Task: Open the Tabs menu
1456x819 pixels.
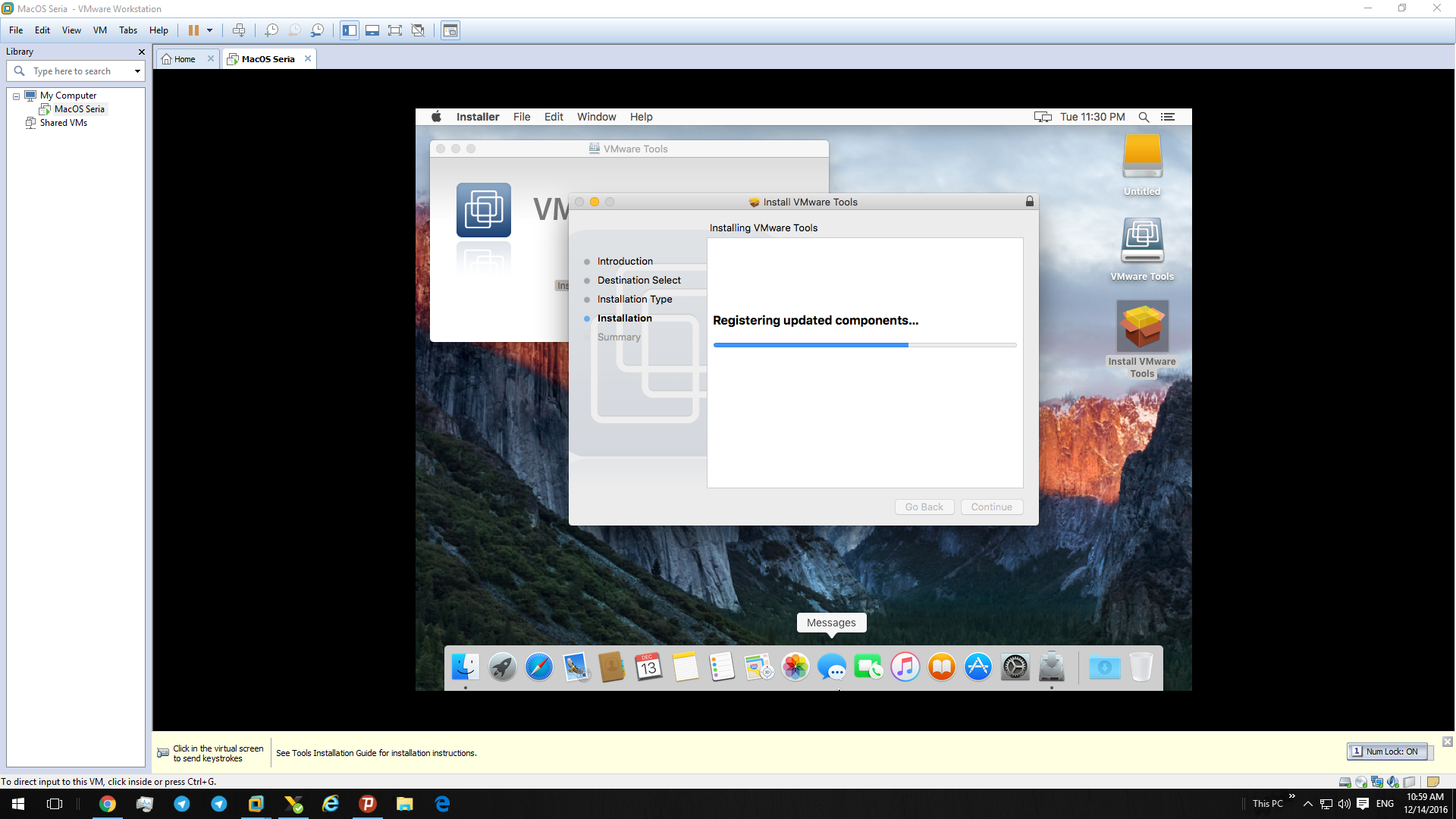Action: tap(128, 30)
